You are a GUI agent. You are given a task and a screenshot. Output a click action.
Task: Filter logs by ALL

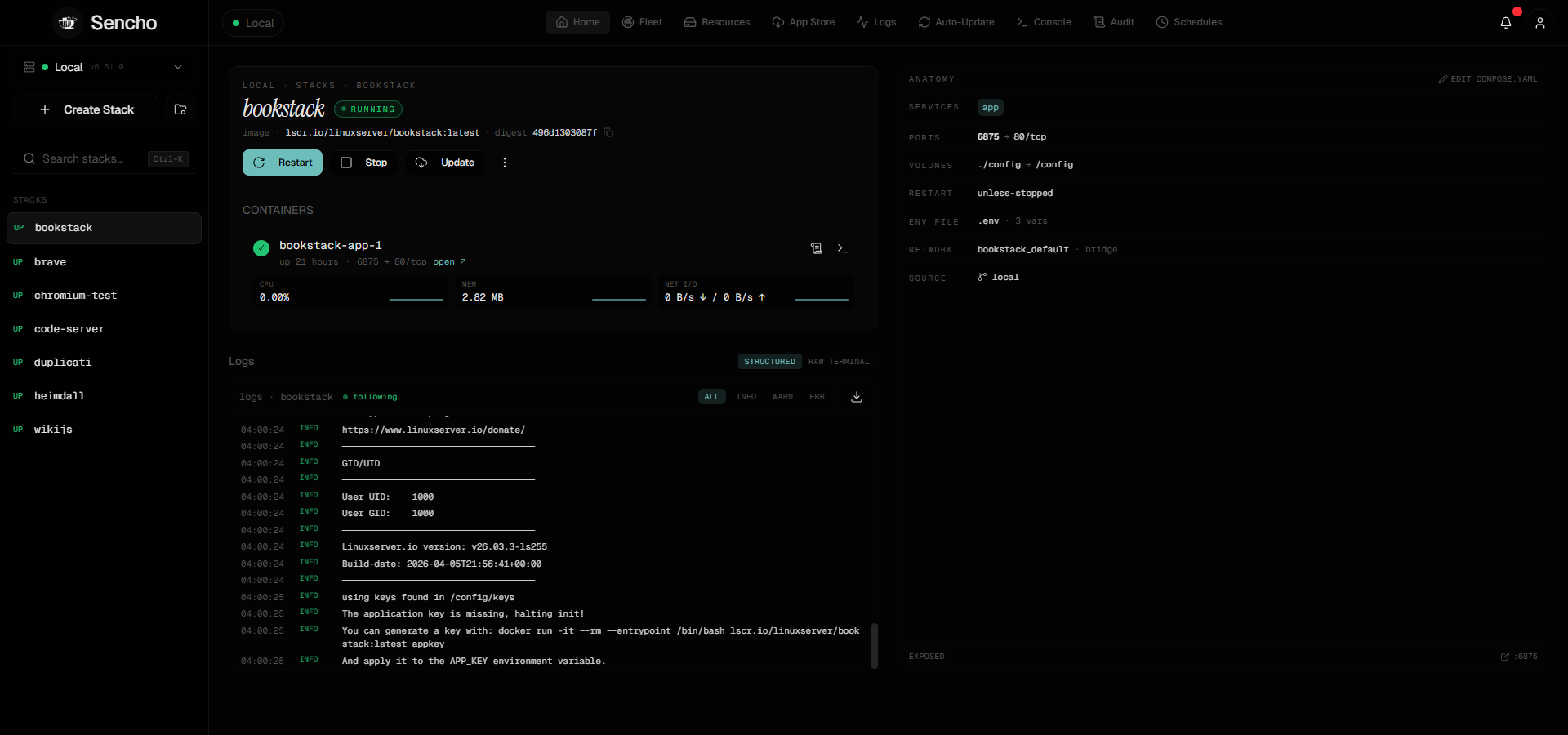tap(712, 397)
